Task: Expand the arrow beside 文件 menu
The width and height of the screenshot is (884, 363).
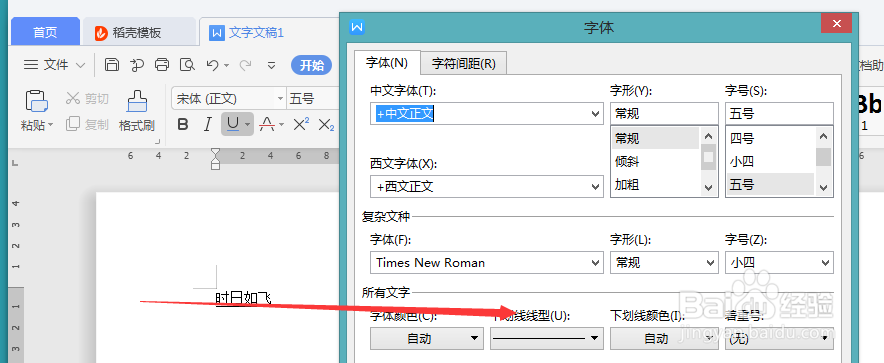Action: click(x=80, y=65)
